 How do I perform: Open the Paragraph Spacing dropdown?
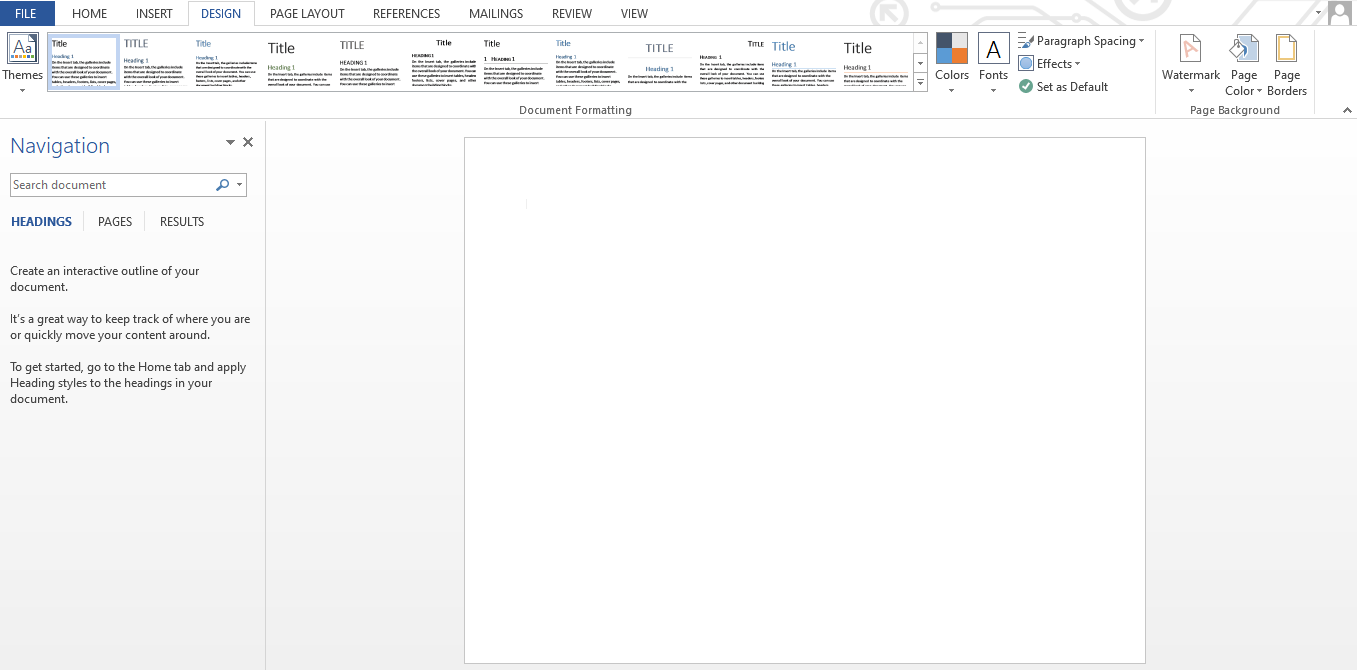coord(1082,40)
